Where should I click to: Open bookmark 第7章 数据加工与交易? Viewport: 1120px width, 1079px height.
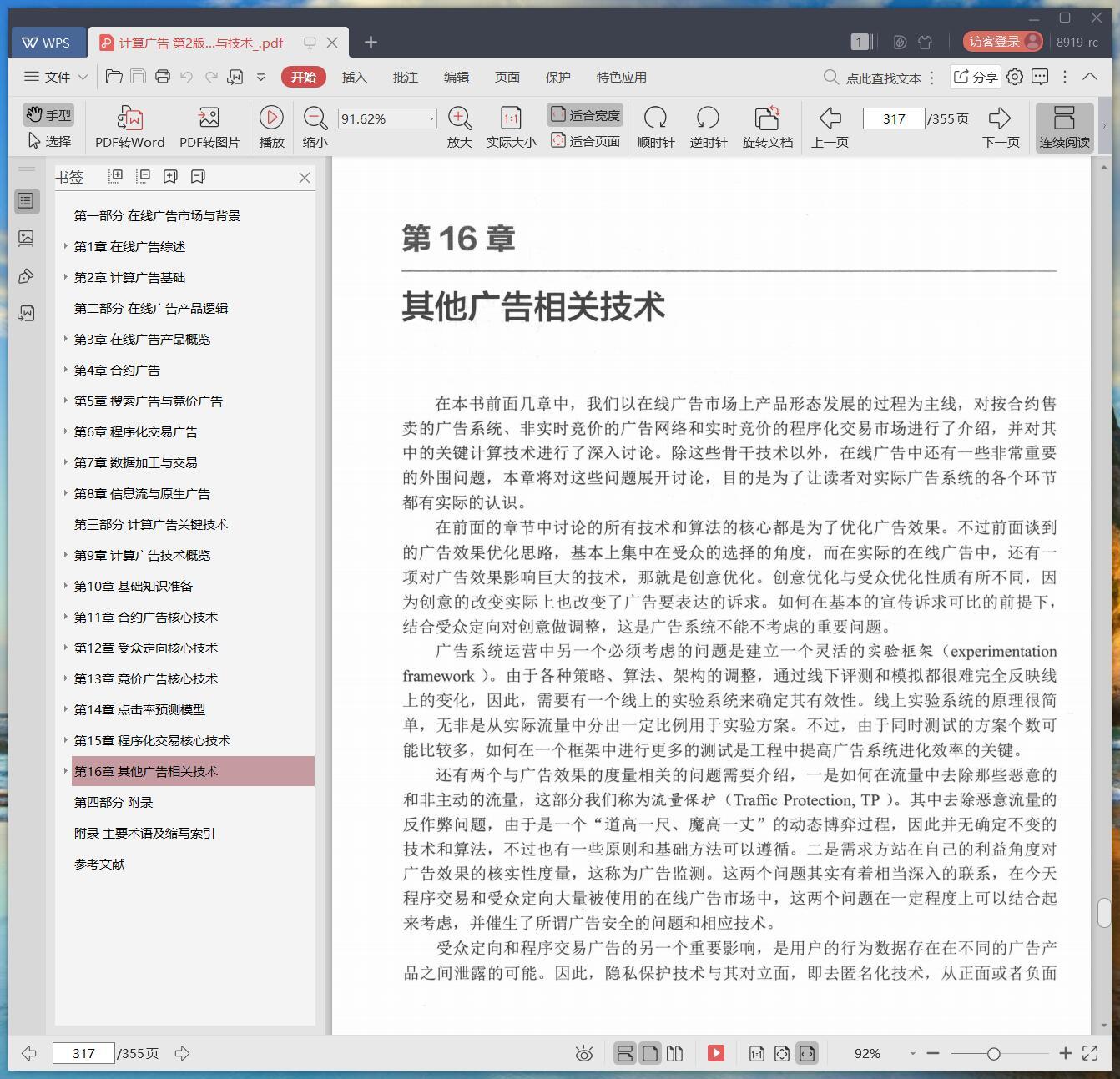135,462
